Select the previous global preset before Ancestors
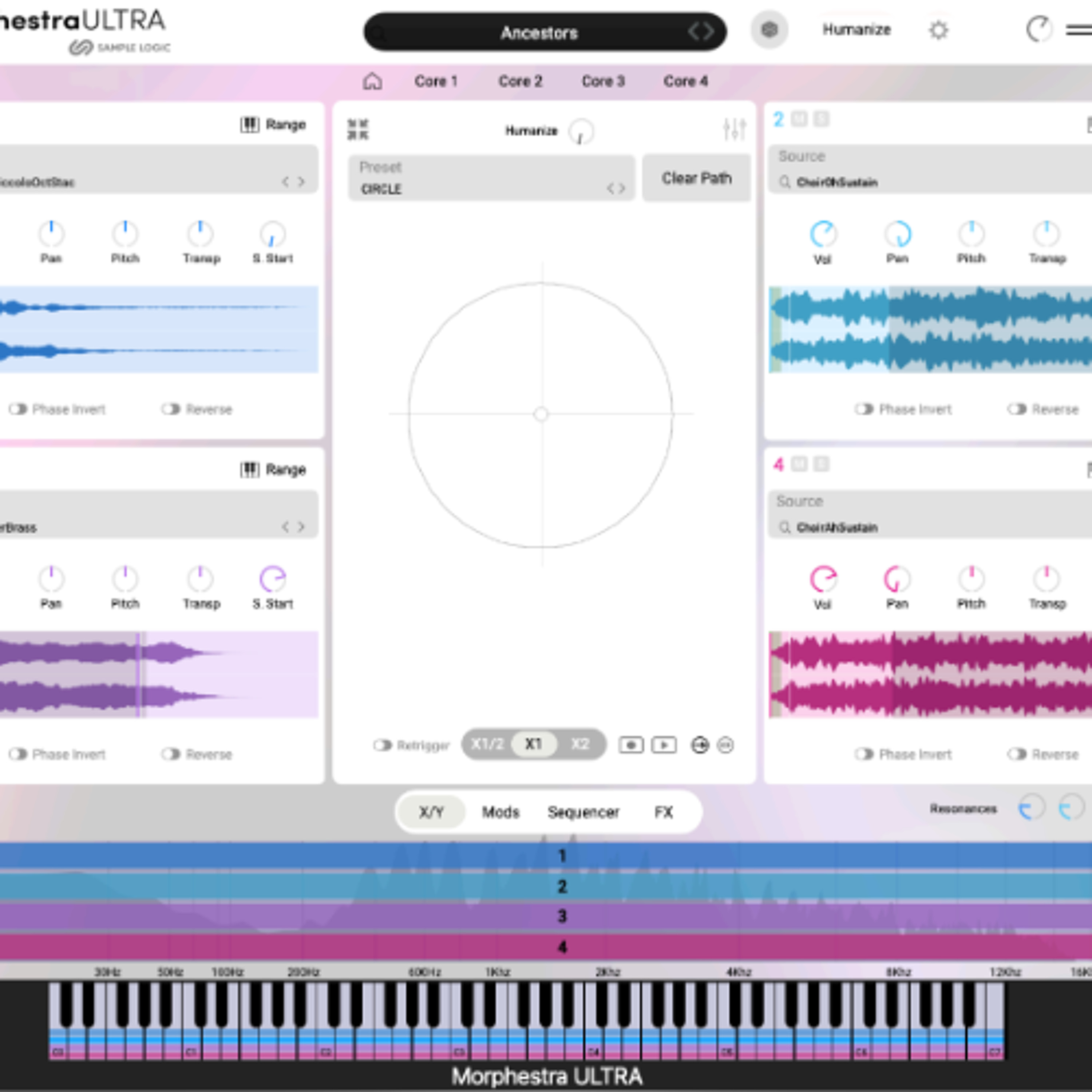Screen dimensions: 1092x1092 [x=694, y=32]
